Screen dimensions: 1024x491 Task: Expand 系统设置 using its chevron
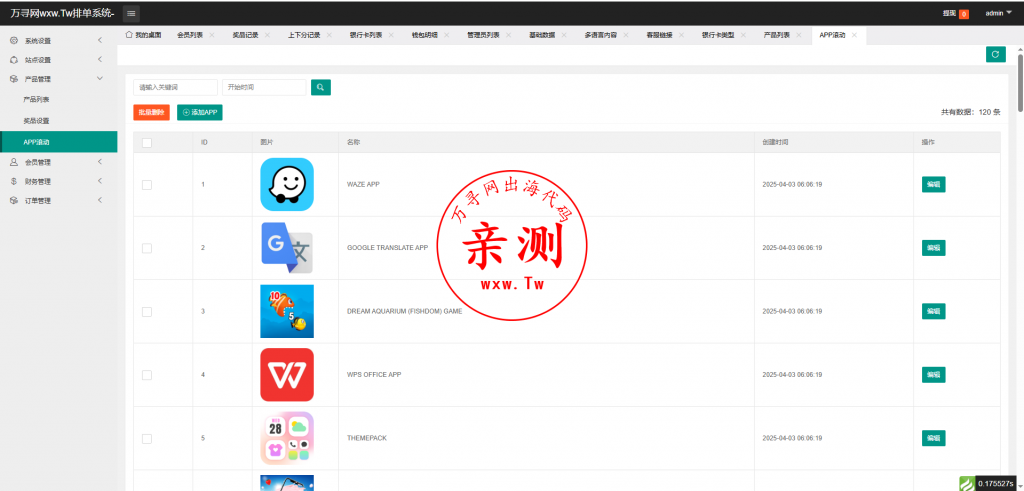tap(100, 40)
